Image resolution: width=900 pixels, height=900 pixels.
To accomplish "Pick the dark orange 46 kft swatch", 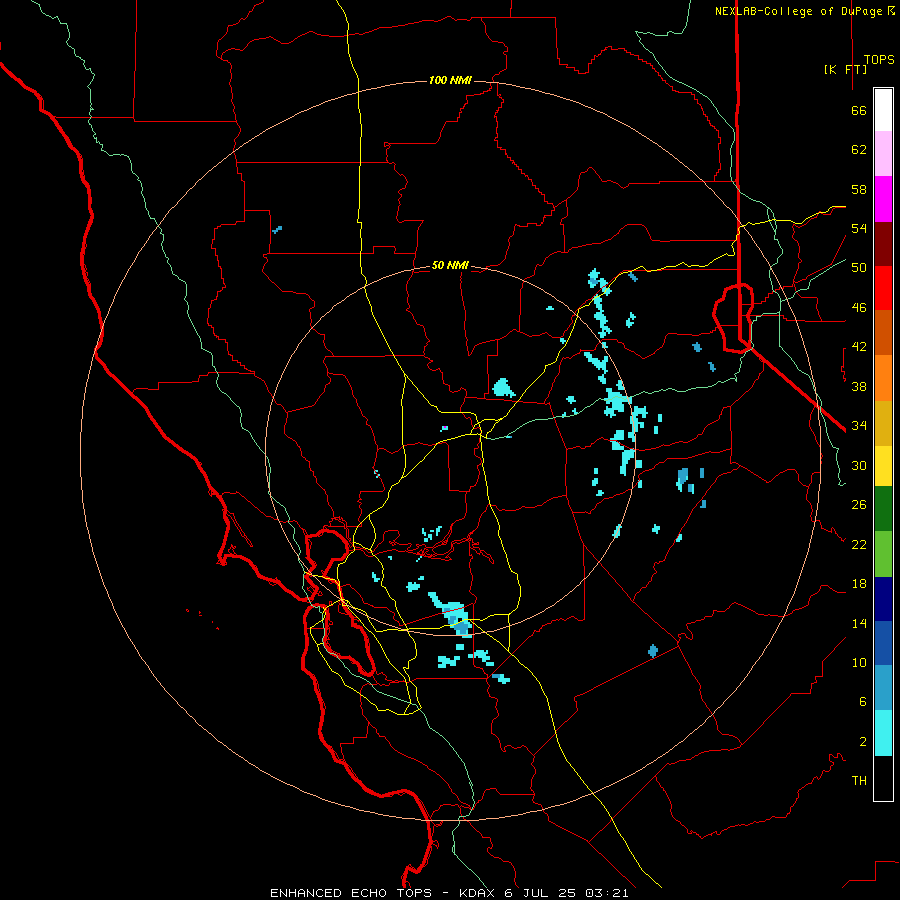I will click(883, 332).
